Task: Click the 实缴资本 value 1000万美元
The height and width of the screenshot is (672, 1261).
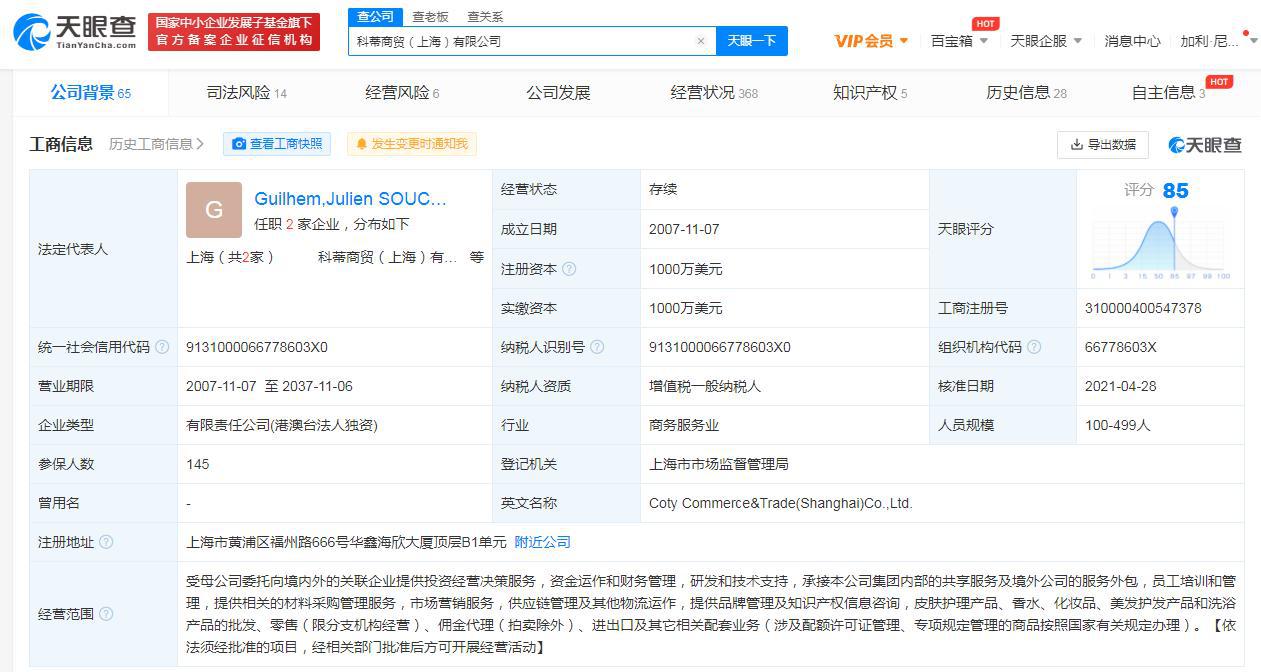Action: point(685,308)
